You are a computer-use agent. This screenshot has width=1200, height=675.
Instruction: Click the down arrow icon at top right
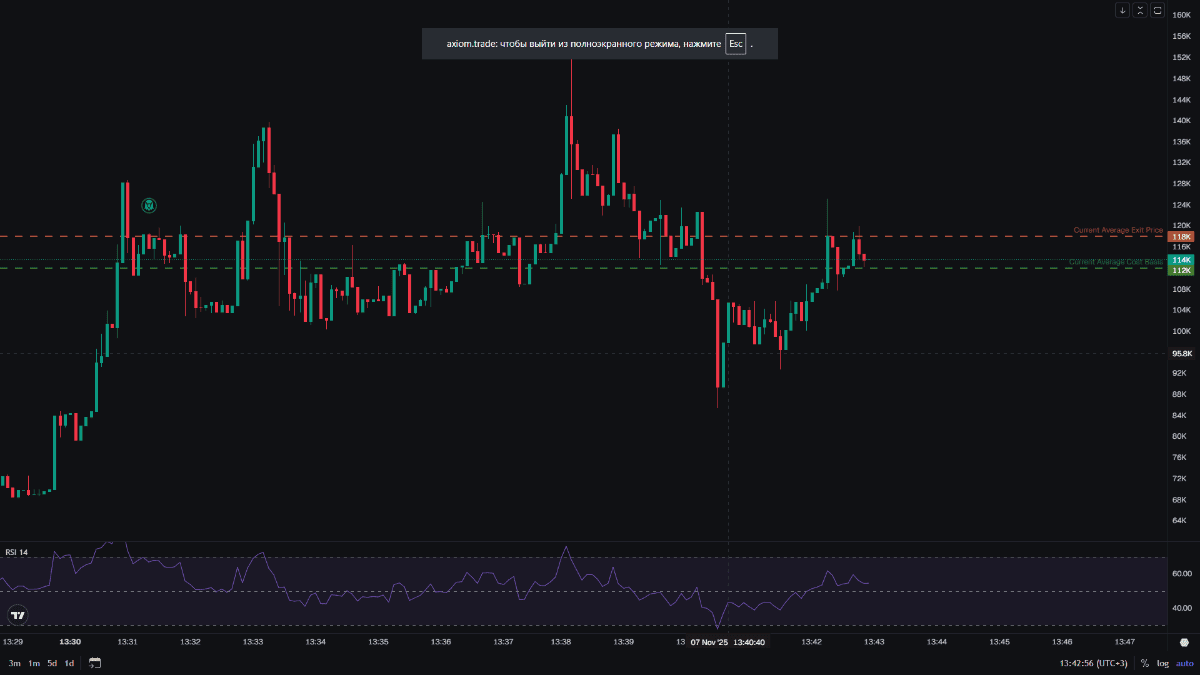tap(1122, 10)
